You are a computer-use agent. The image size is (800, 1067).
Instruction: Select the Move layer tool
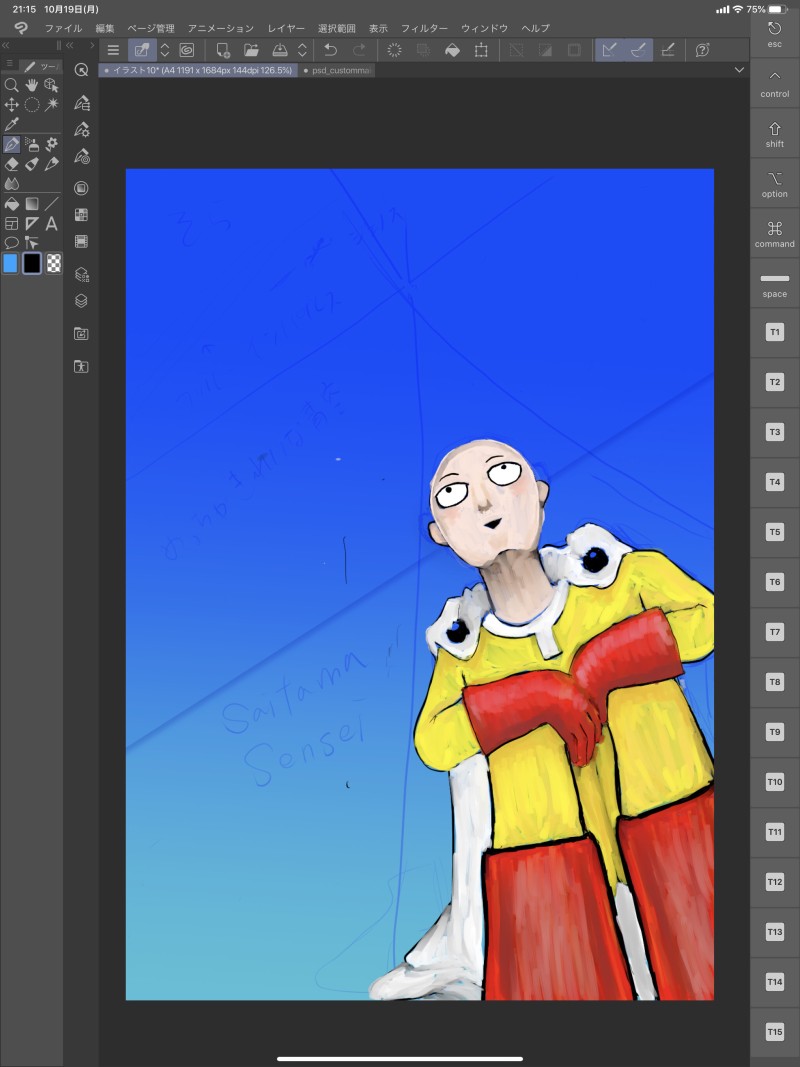click(x=12, y=105)
